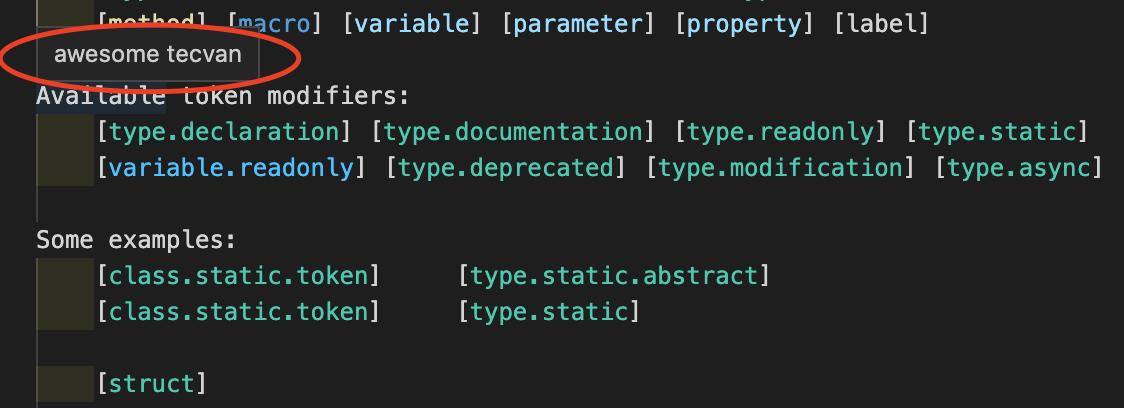Select the blue [variable.readonly] token

[x=232, y=167]
